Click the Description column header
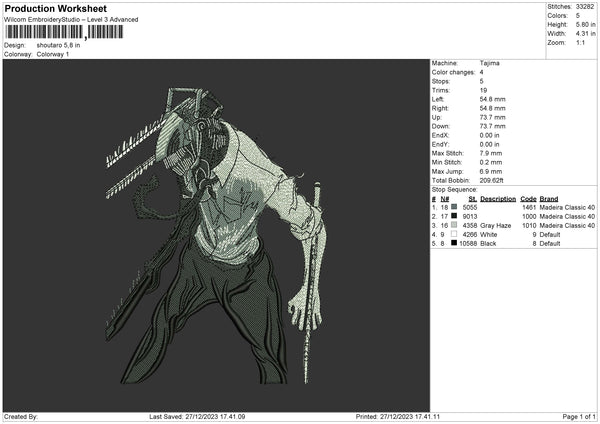This screenshot has height=424, width=600. [498, 199]
